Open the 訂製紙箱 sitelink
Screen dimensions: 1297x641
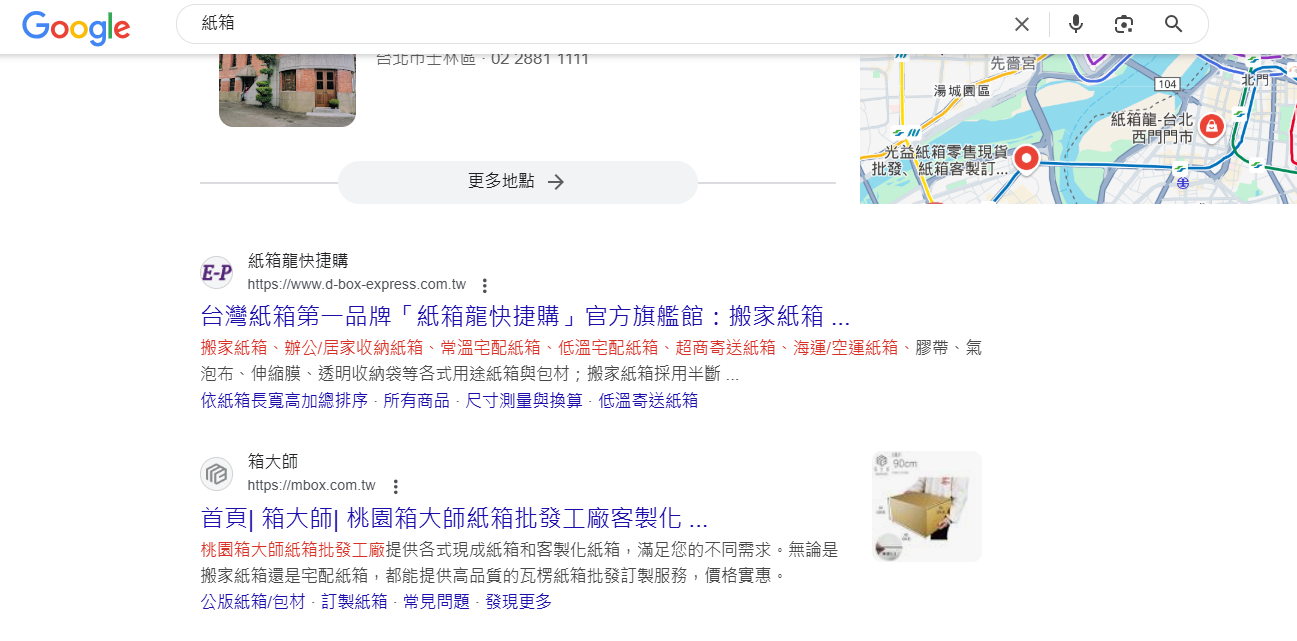point(354,602)
